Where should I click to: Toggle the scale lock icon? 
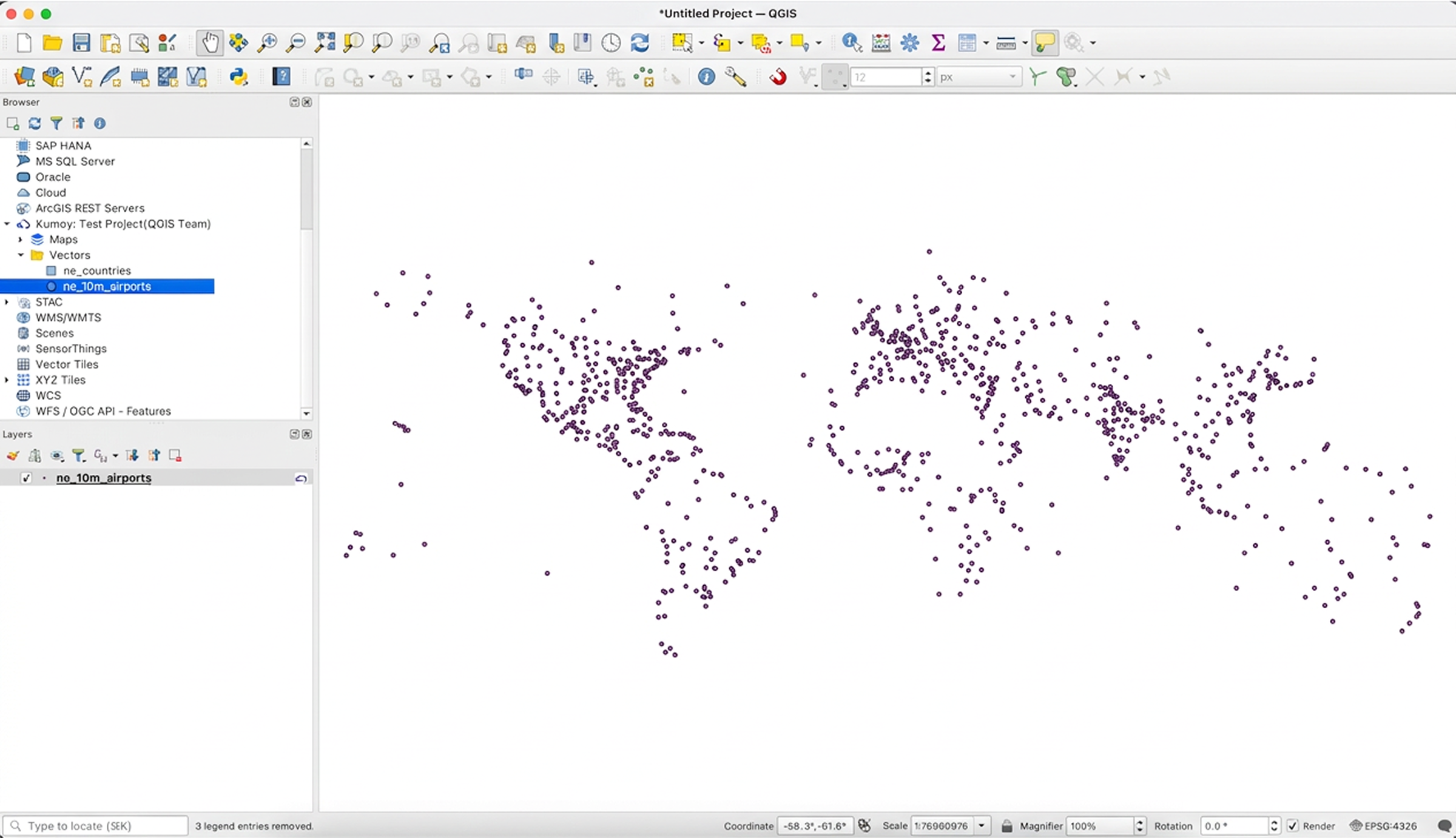point(1006,826)
